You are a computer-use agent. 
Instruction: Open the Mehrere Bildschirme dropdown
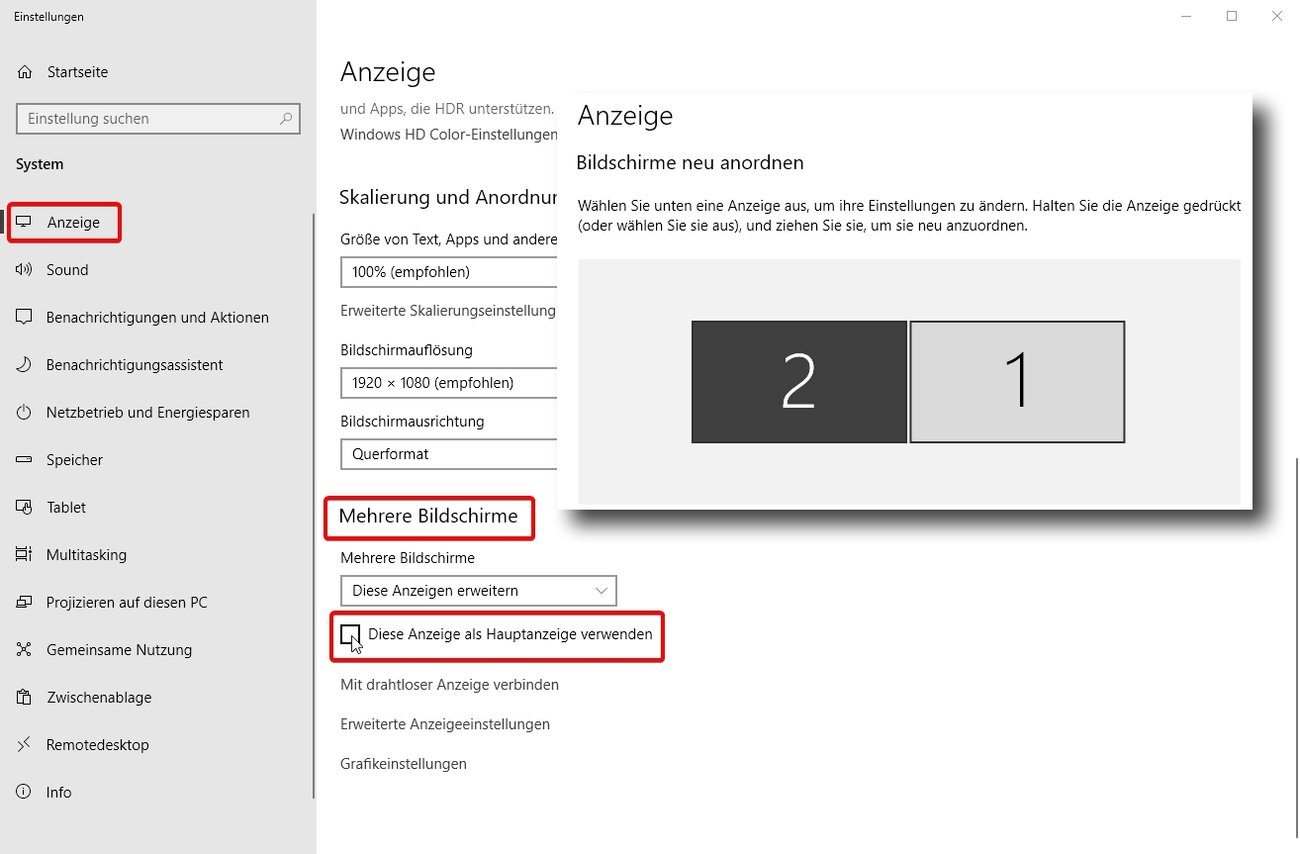pos(478,590)
